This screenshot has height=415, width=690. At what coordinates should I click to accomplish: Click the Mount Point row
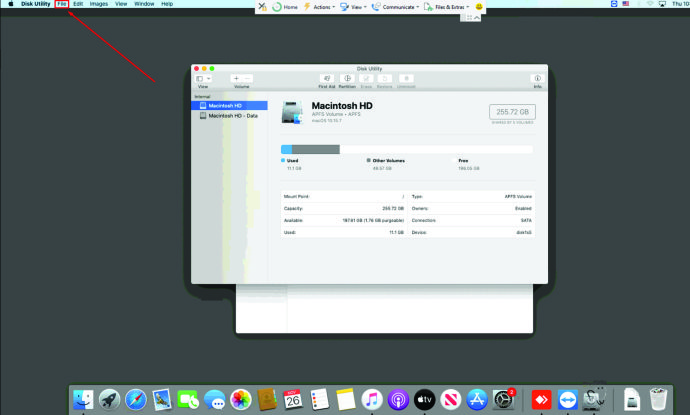pos(344,197)
